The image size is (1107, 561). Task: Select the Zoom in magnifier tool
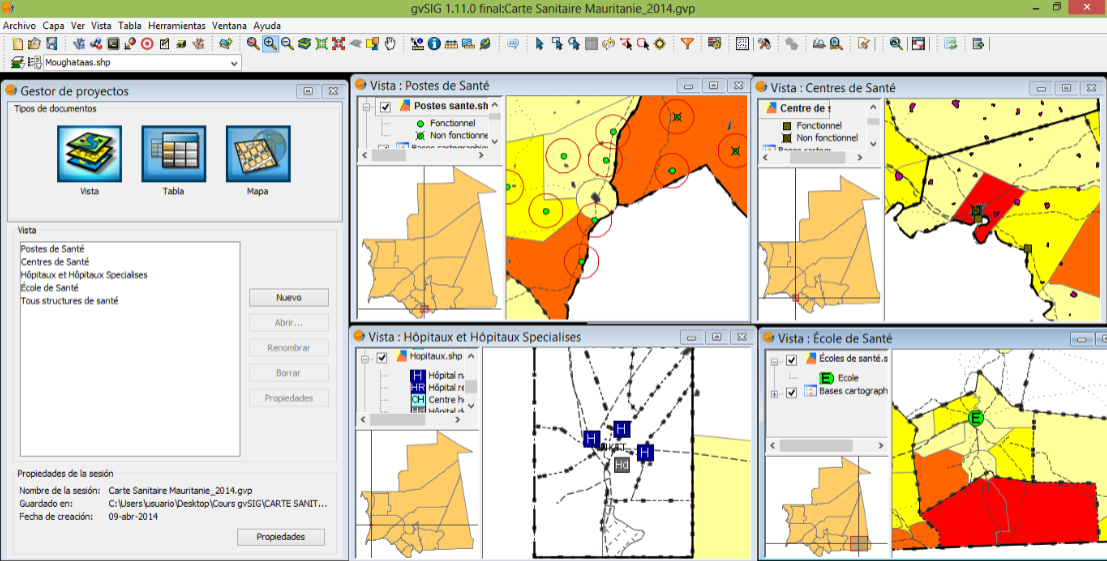pos(270,44)
